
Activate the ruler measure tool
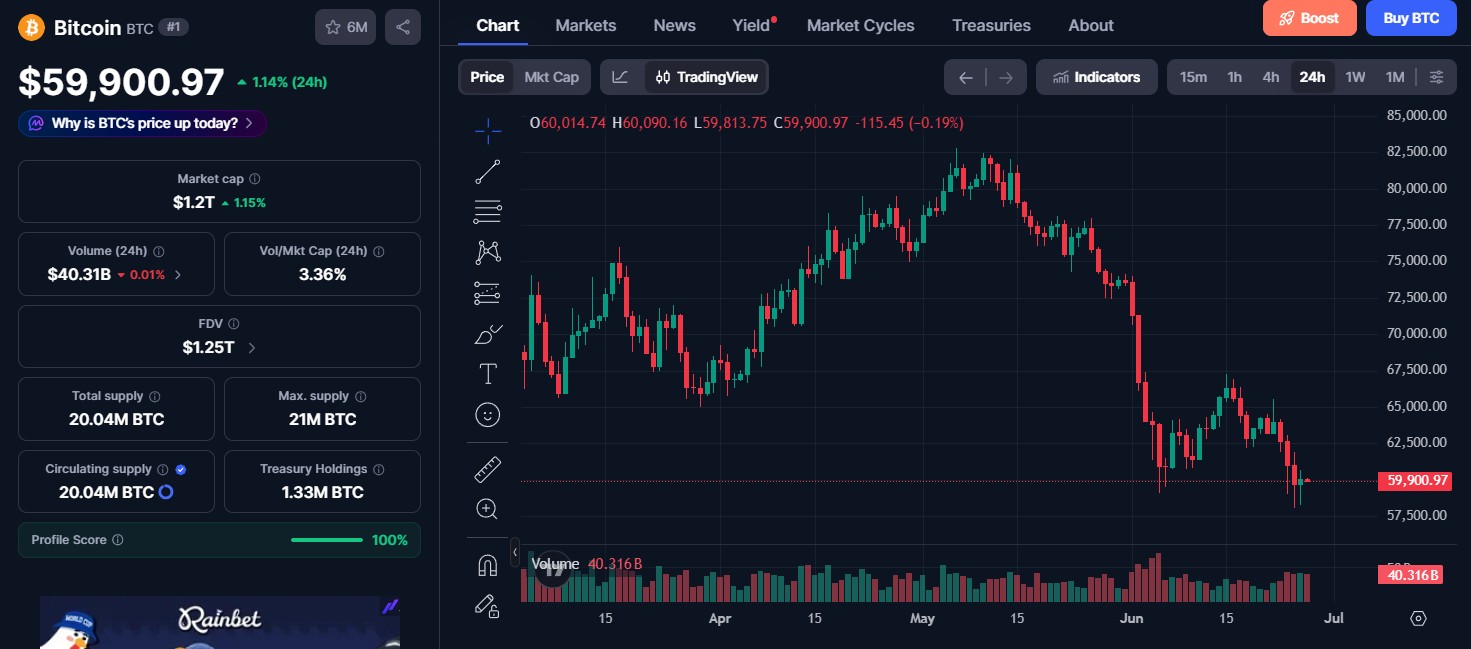(488, 468)
